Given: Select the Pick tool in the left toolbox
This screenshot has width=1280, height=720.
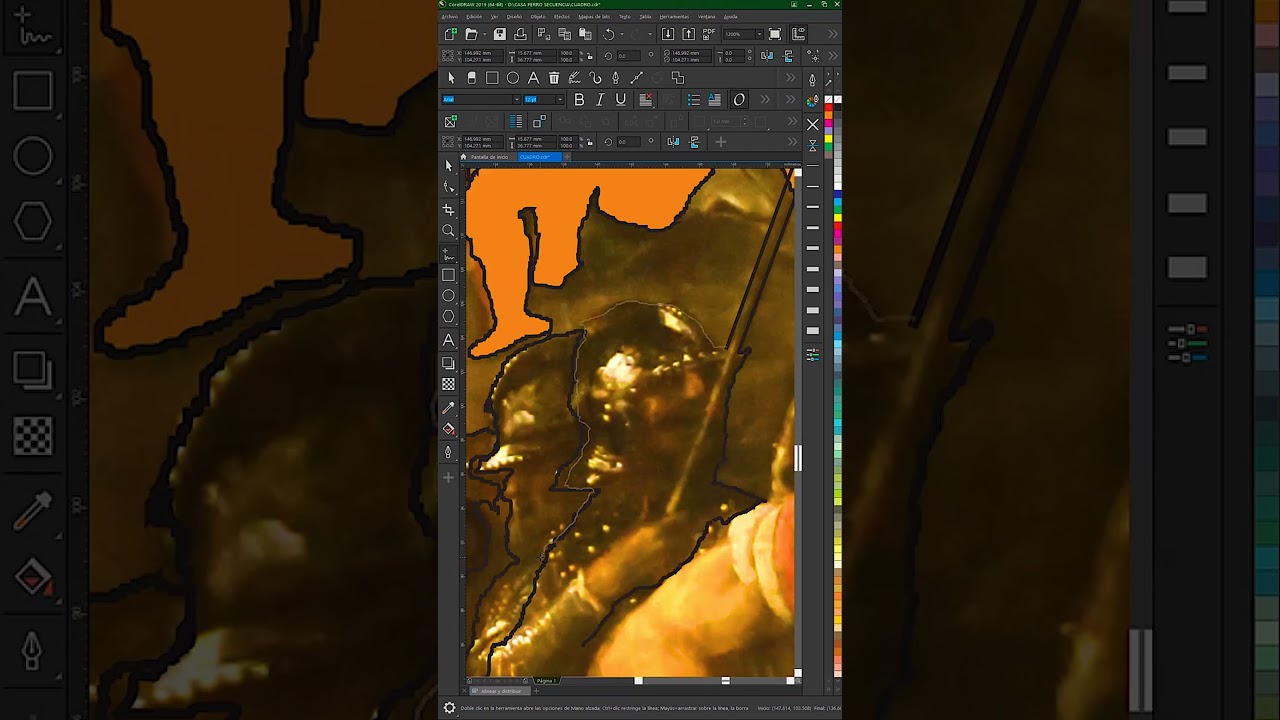Looking at the screenshot, I should (449, 164).
